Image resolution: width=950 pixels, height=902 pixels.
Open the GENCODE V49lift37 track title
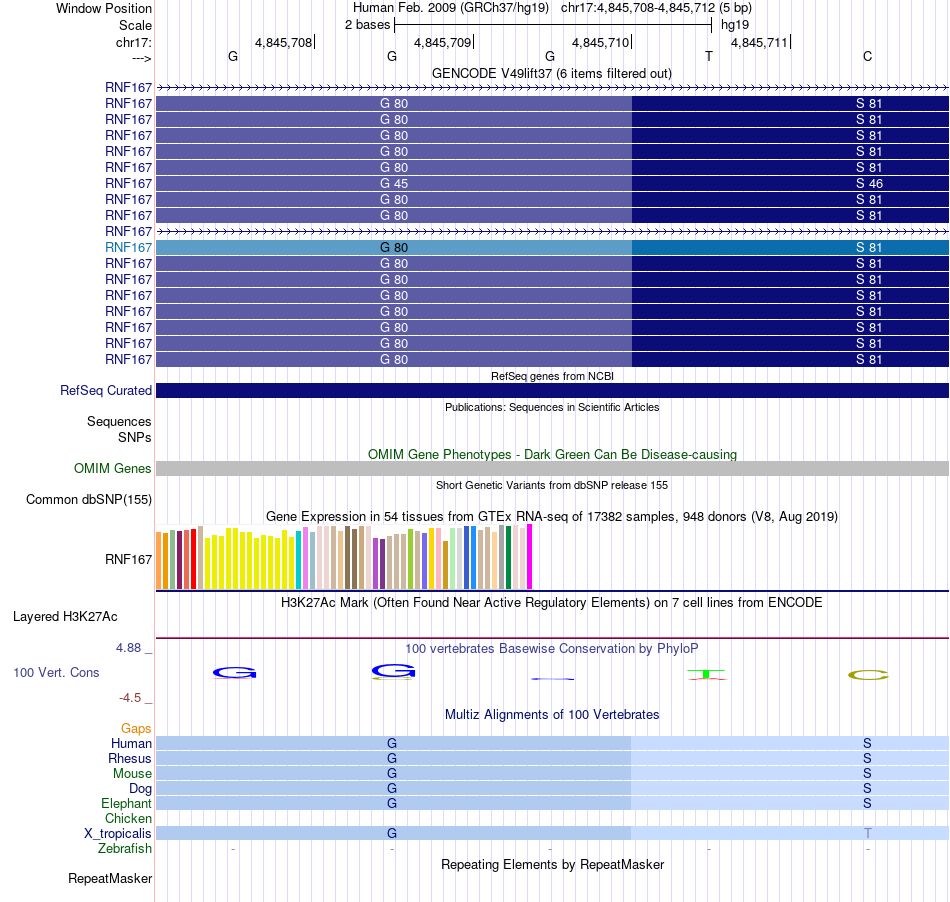(x=551, y=73)
